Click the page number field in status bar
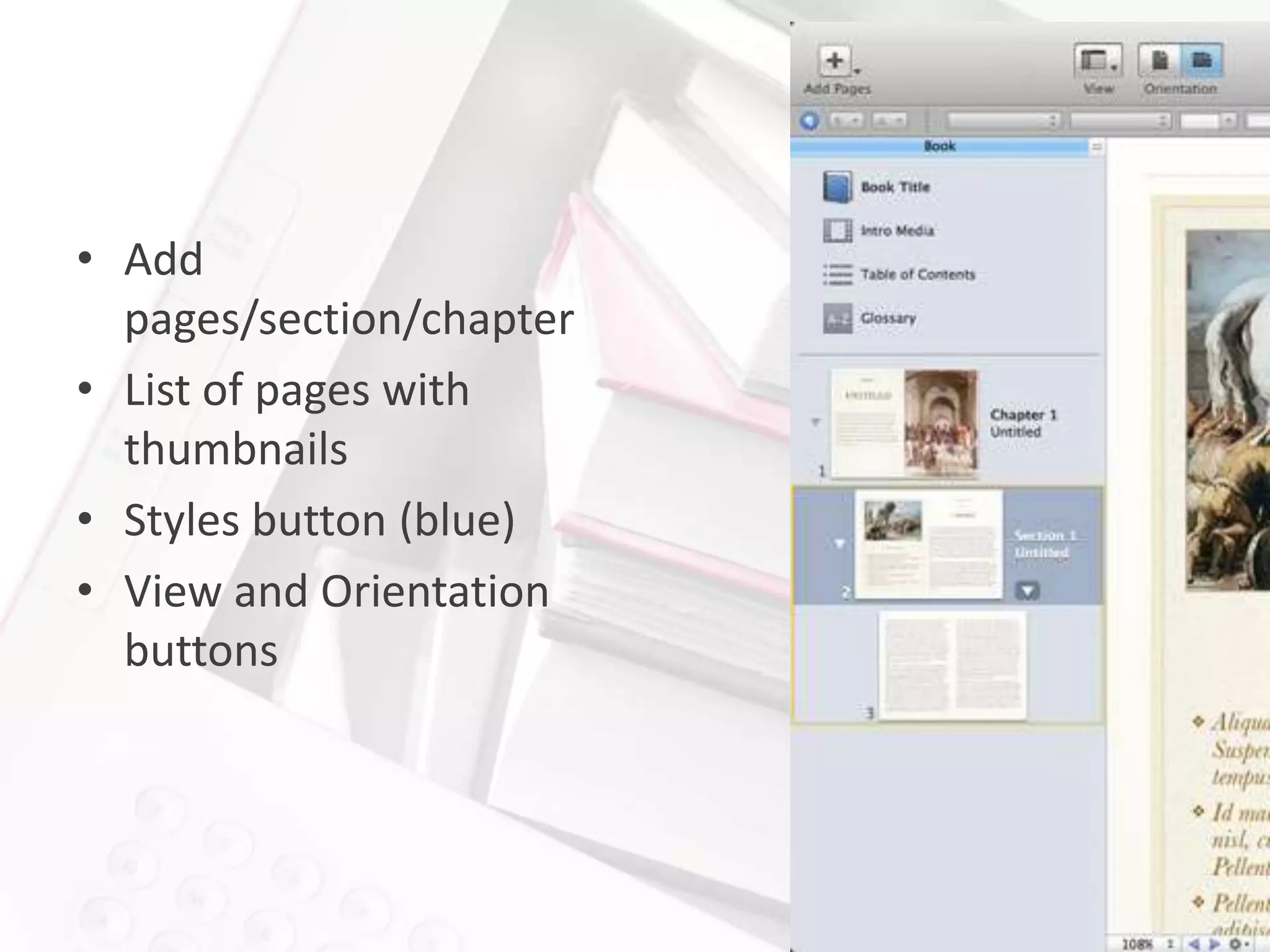Screen dimensions: 1270x952 [x=1171, y=944]
